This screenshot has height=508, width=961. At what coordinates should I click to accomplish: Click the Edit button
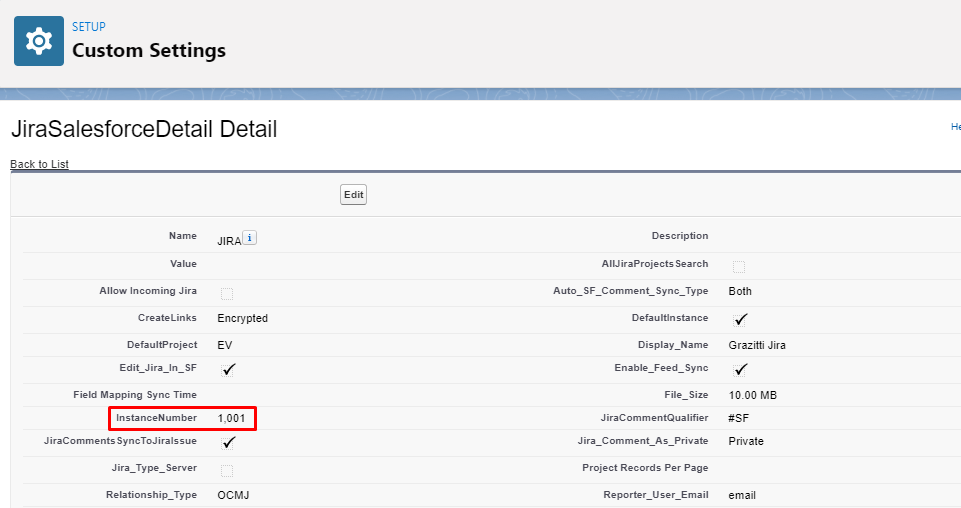354,195
